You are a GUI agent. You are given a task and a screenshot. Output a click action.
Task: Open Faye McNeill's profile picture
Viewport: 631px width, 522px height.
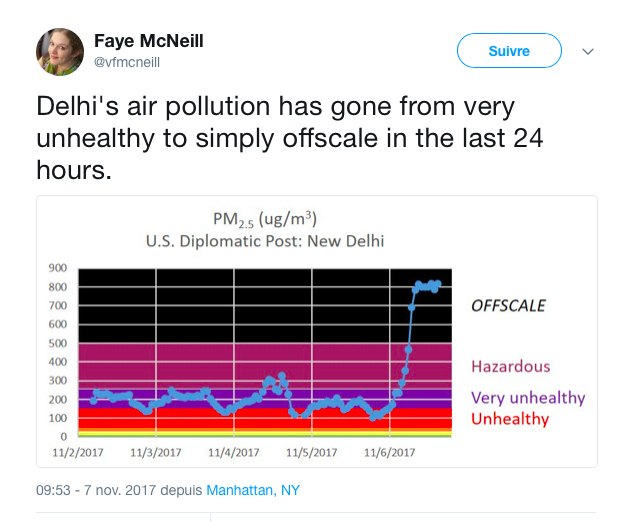pyautogui.click(x=60, y=52)
